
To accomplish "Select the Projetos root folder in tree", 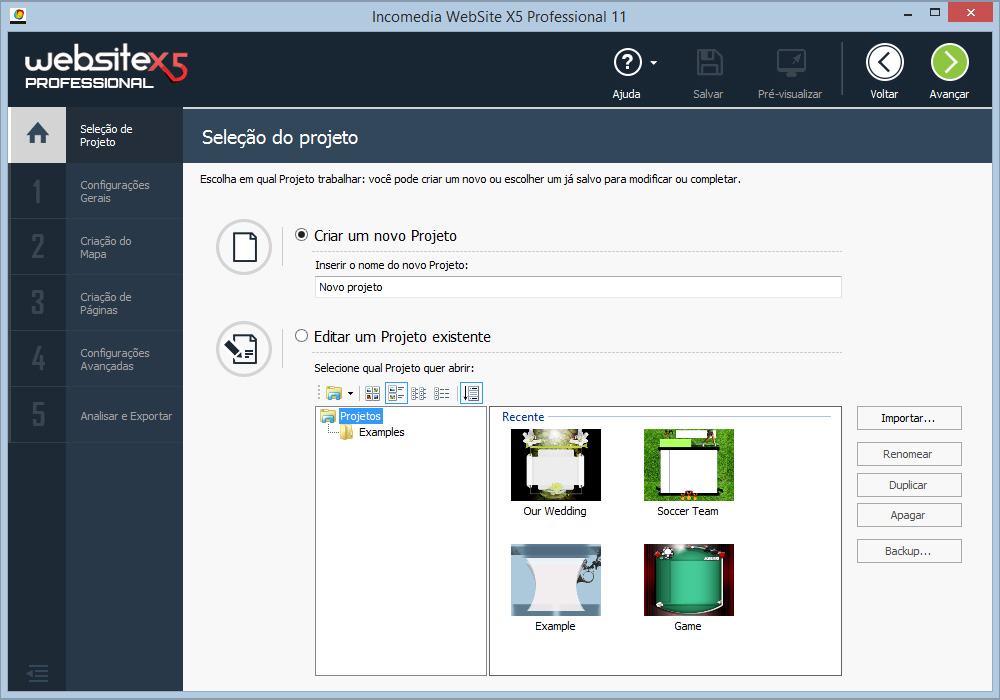I will tap(360, 416).
